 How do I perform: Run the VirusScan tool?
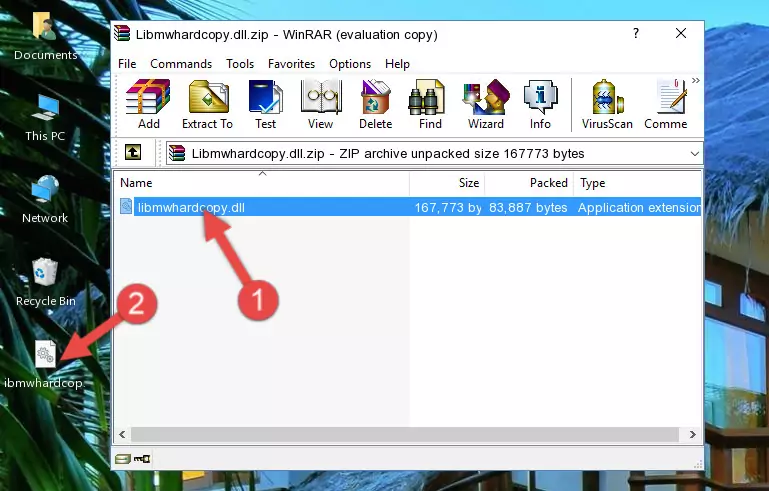607,104
